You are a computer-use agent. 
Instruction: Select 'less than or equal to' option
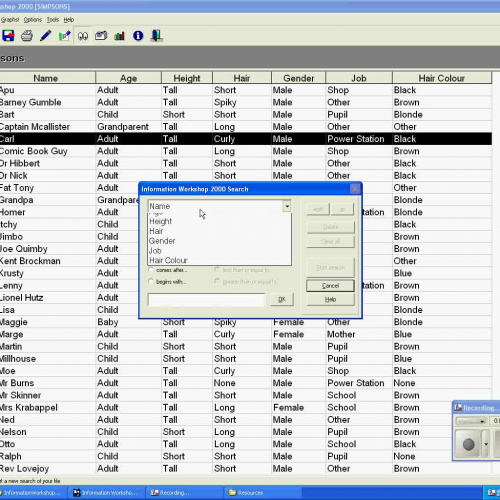217,270
